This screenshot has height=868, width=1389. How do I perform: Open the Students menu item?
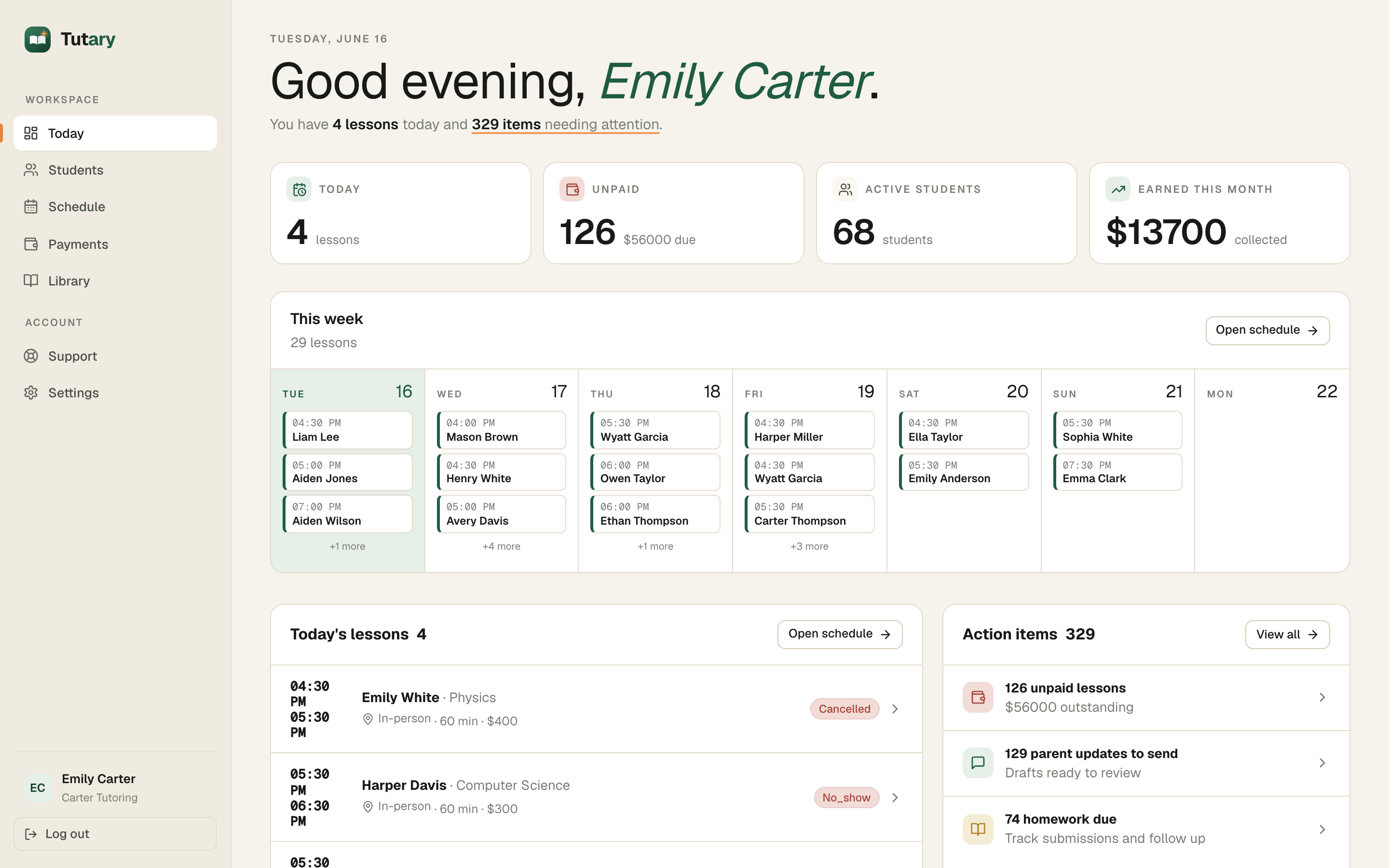pyautogui.click(x=115, y=170)
